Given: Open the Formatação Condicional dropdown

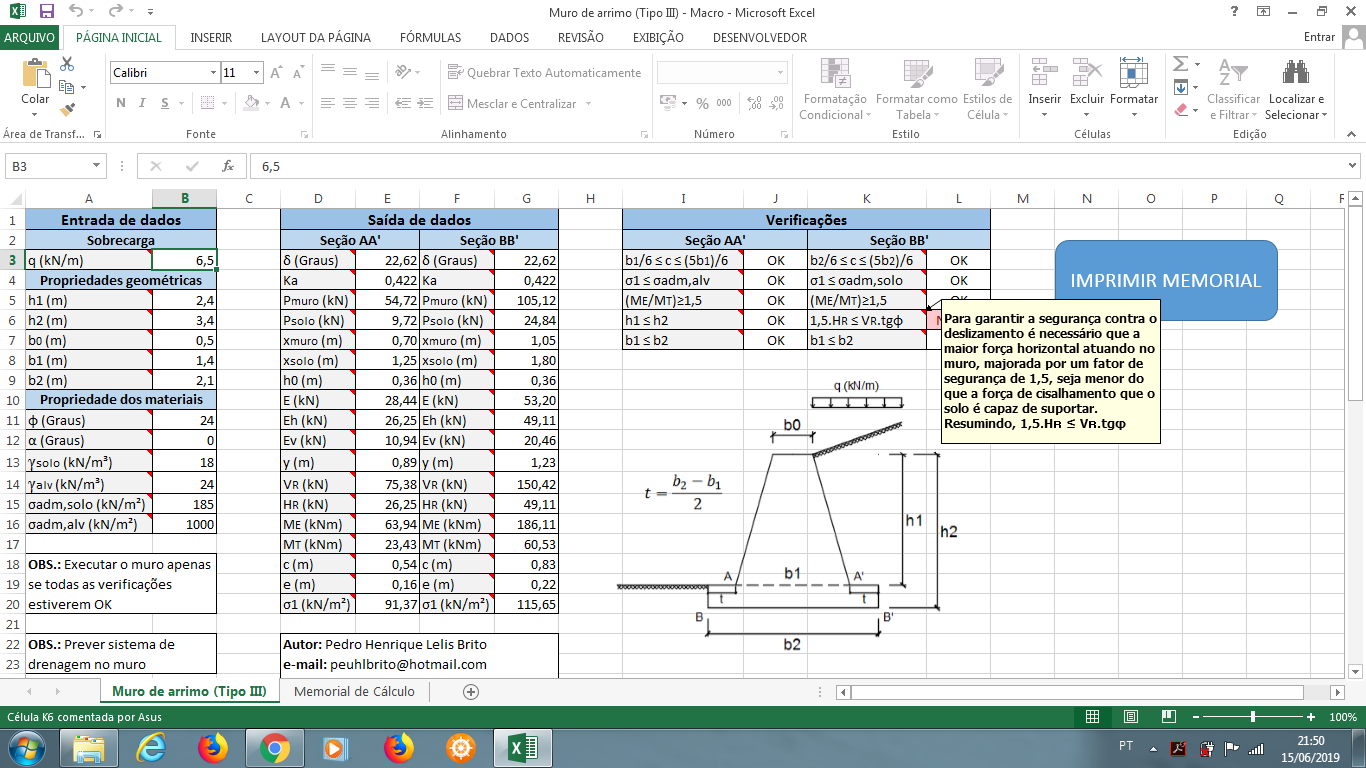Looking at the screenshot, I should [x=835, y=88].
